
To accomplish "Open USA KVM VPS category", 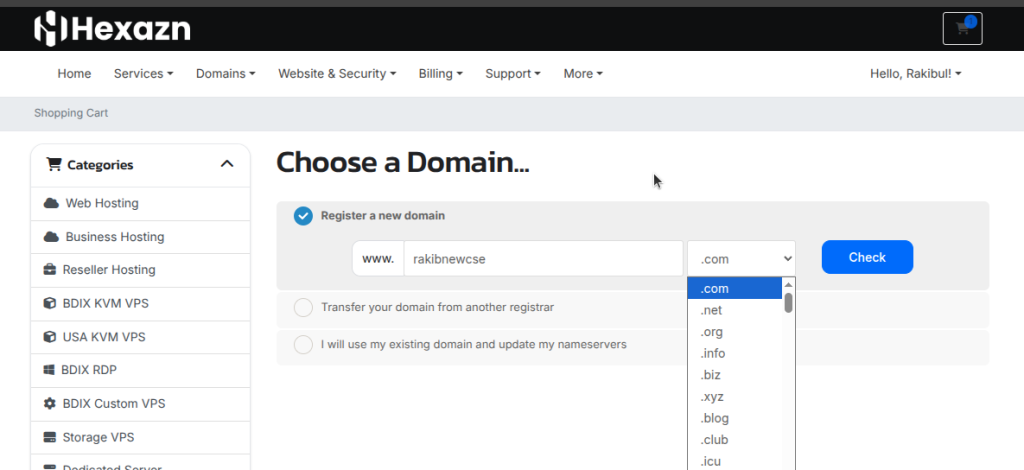I will [140, 337].
